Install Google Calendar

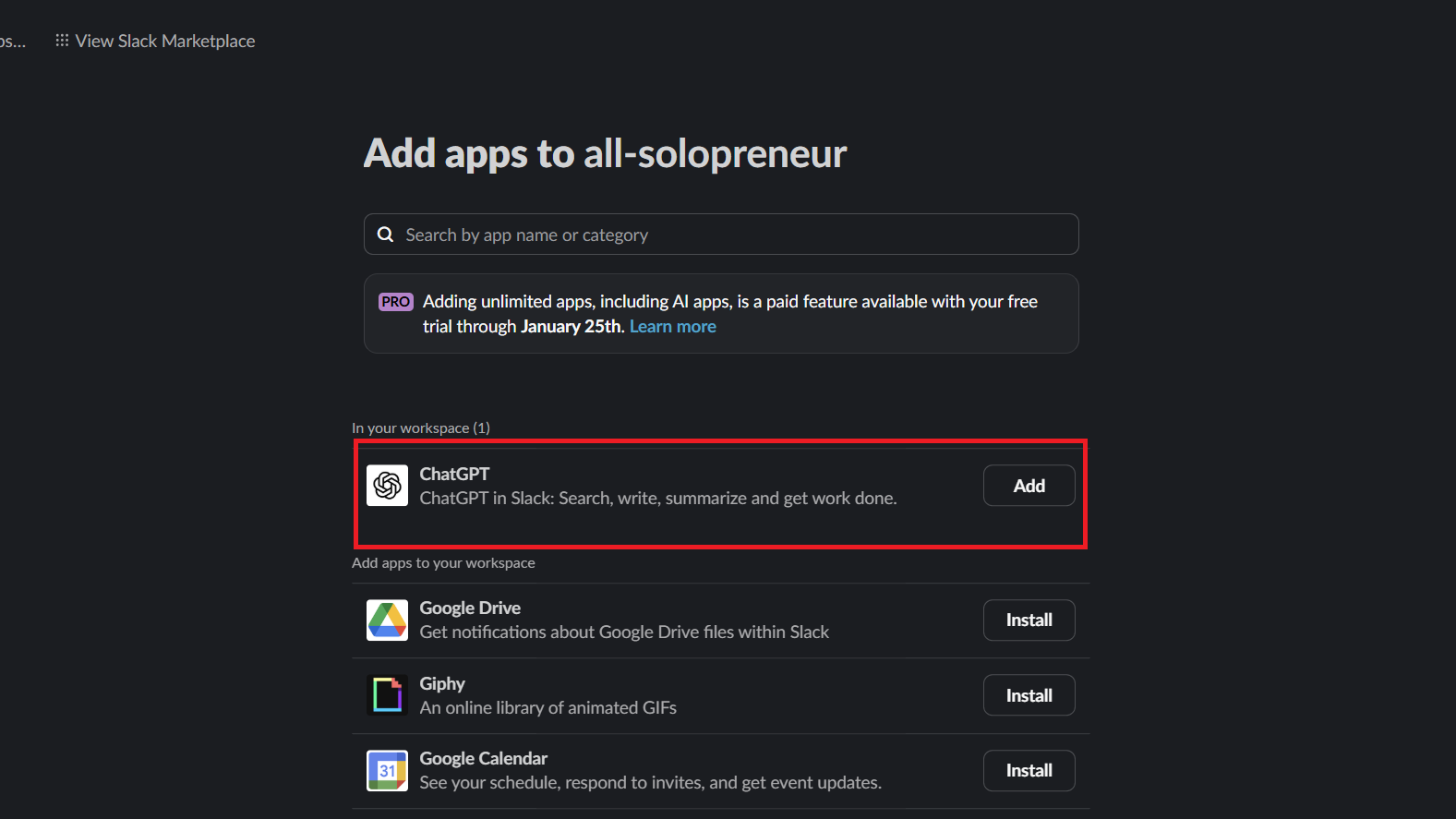(1029, 771)
